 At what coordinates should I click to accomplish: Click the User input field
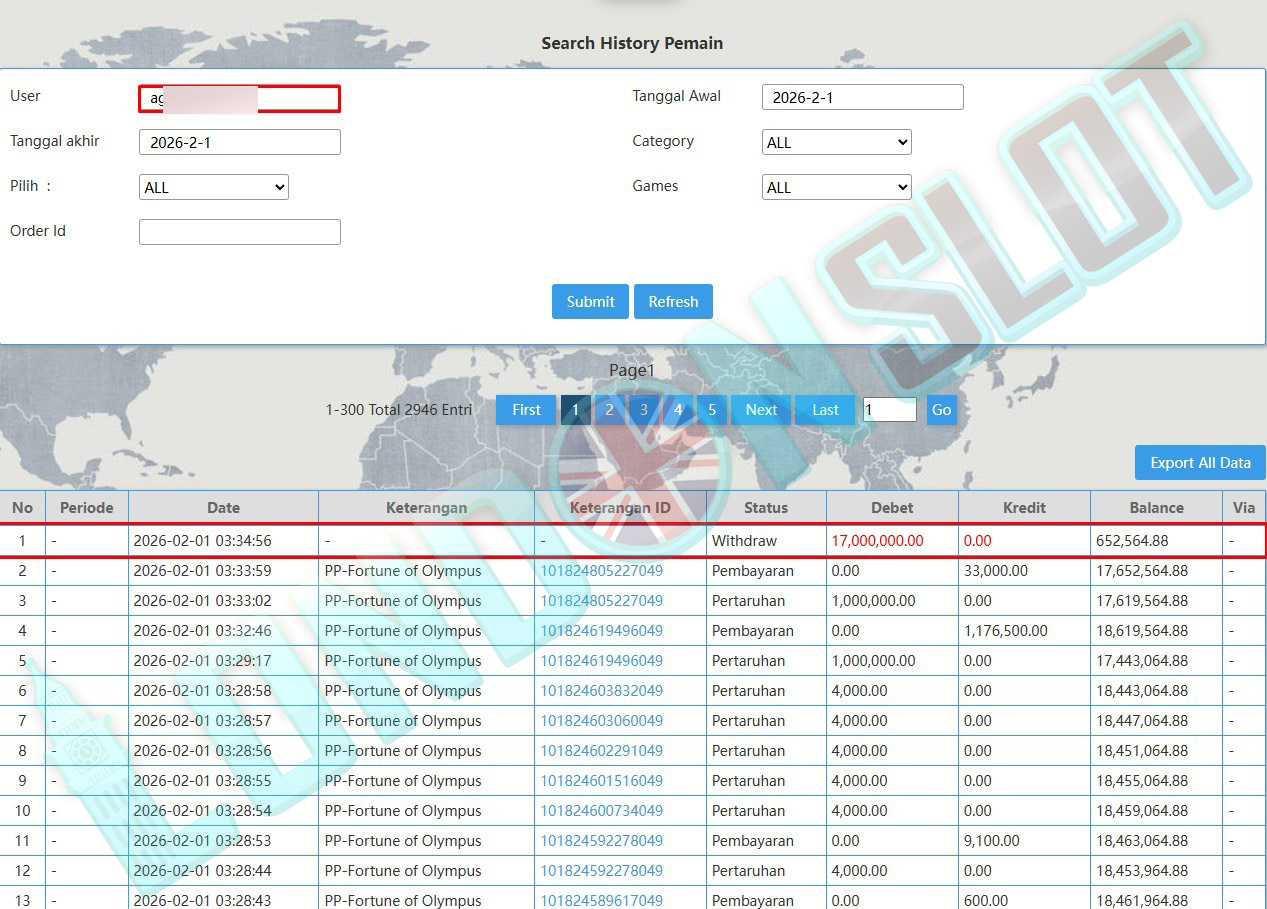[239, 98]
